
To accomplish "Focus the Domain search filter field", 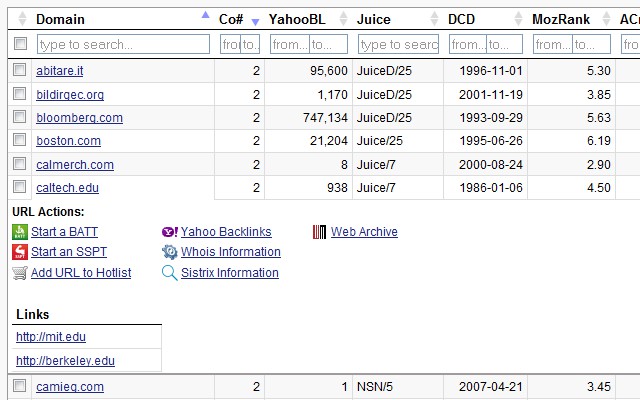I will [123, 44].
